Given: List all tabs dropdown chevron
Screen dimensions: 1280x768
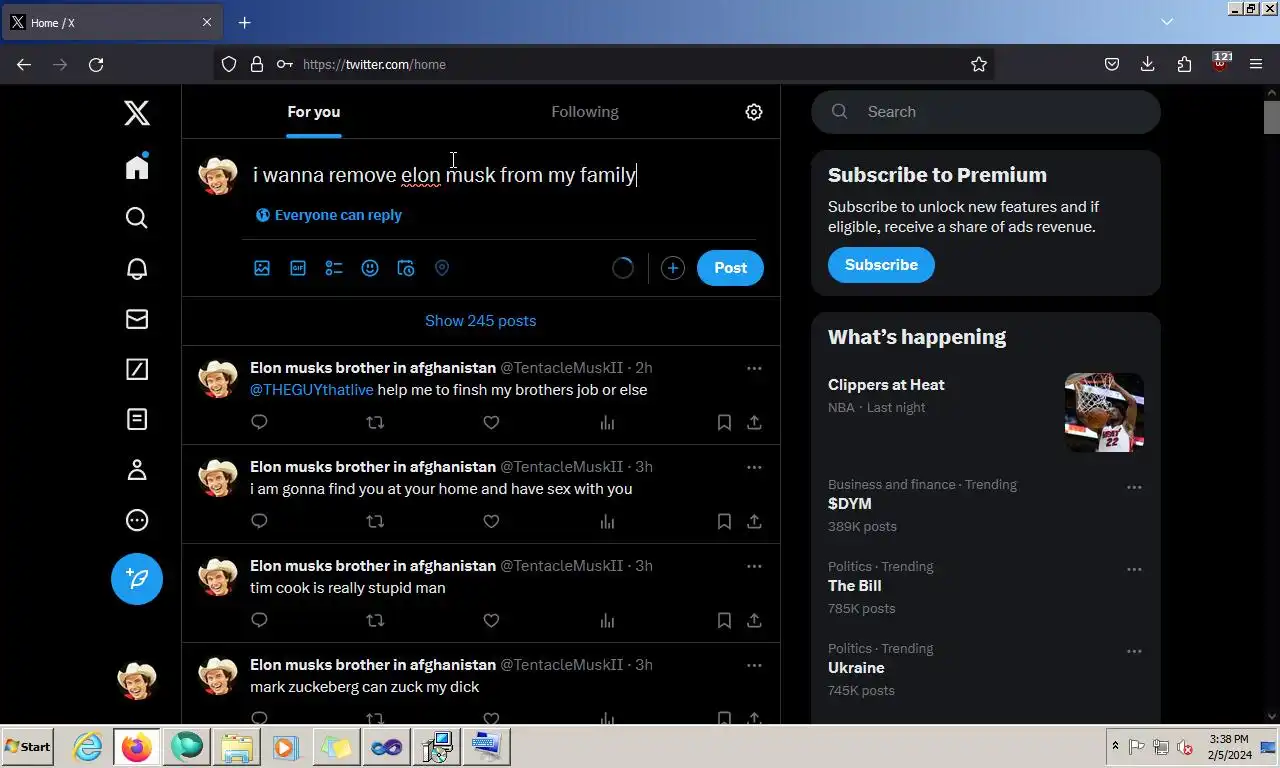Looking at the screenshot, I should [x=1167, y=22].
